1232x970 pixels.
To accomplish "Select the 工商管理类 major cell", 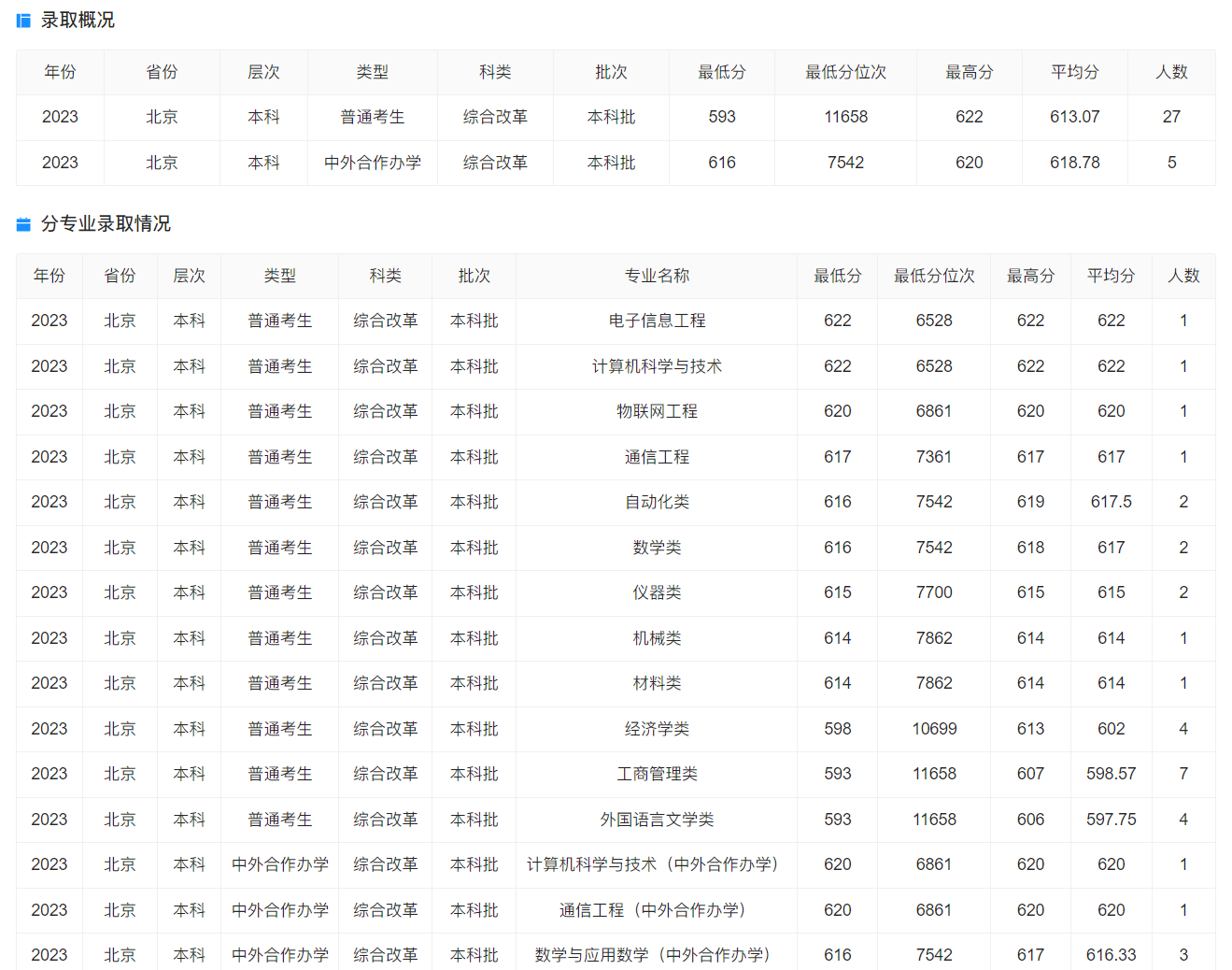I will coord(657,774).
